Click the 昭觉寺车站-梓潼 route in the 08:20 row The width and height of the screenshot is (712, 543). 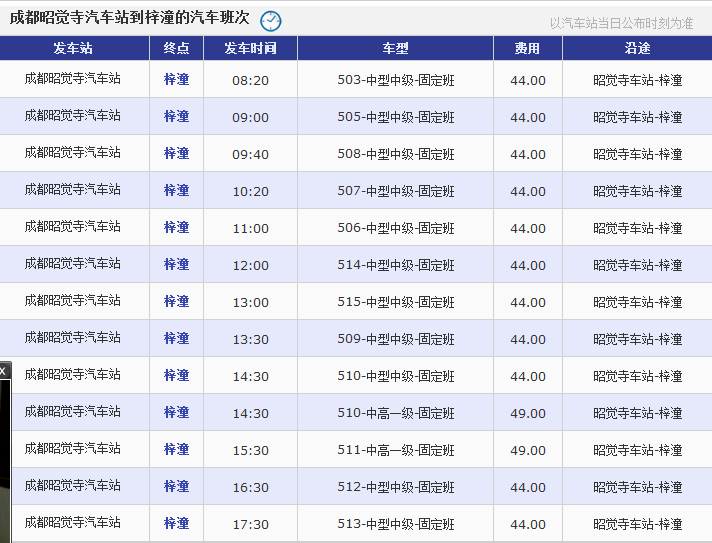coord(638,80)
